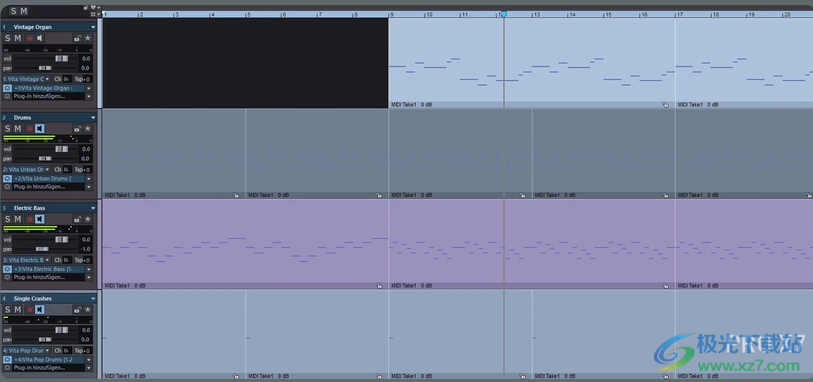Click the track list grid icon at top
The height and width of the screenshot is (382, 813).
click(x=93, y=14)
